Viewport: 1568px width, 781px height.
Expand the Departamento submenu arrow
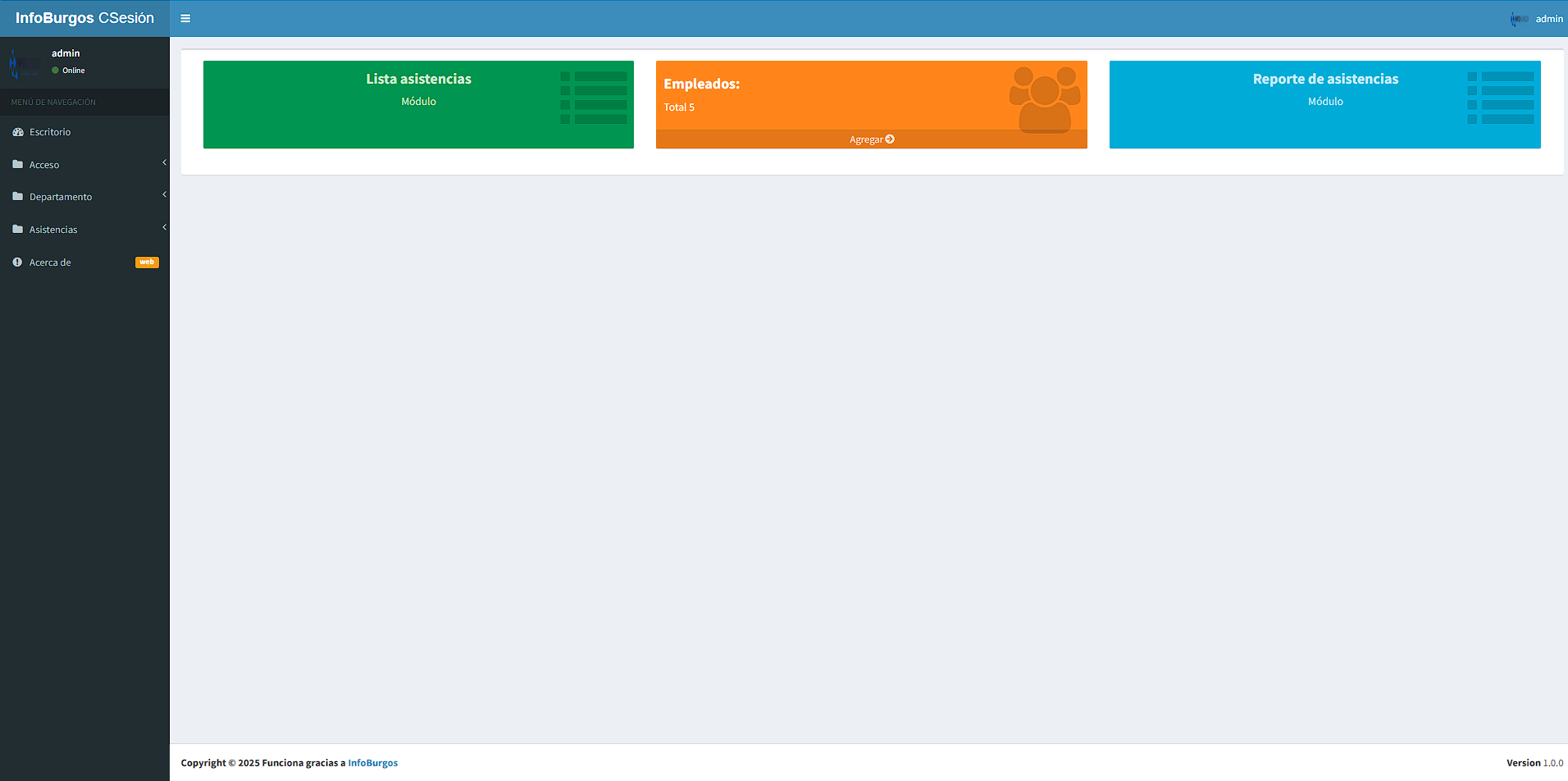[x=164, y=194]
